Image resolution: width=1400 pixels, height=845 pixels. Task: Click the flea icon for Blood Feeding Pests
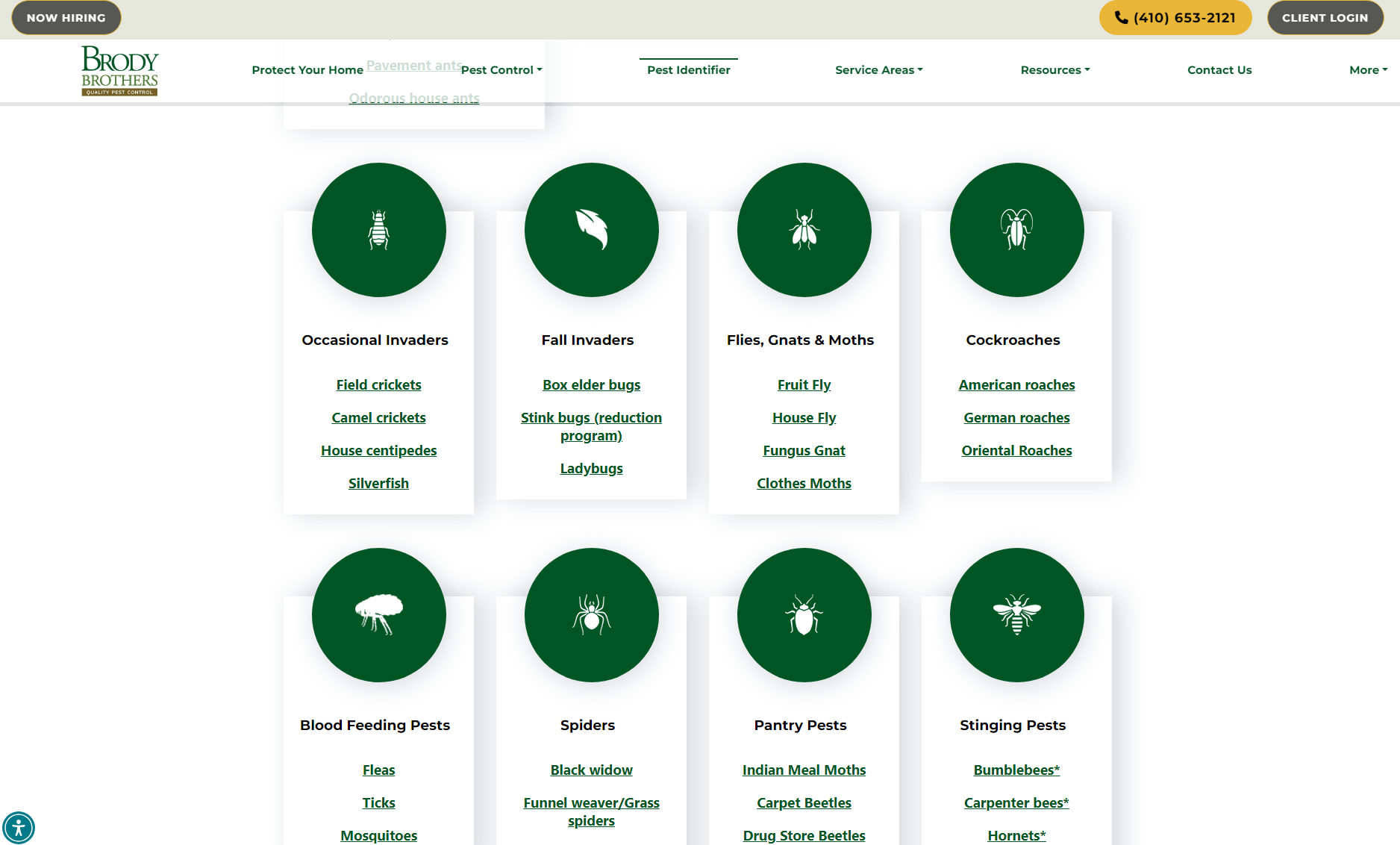point(378,614)
